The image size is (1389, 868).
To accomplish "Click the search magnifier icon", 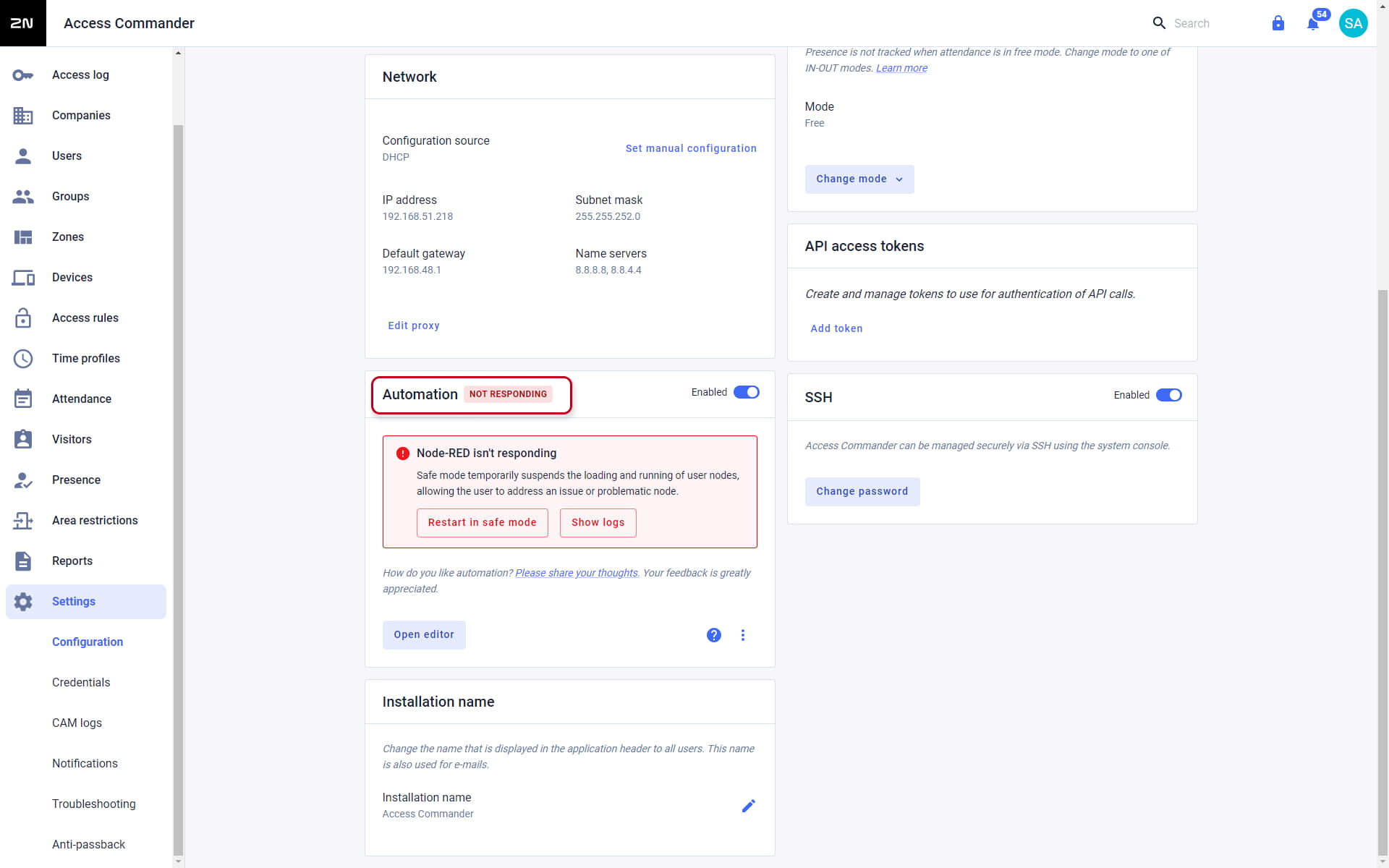I will tap(1159, 23).
